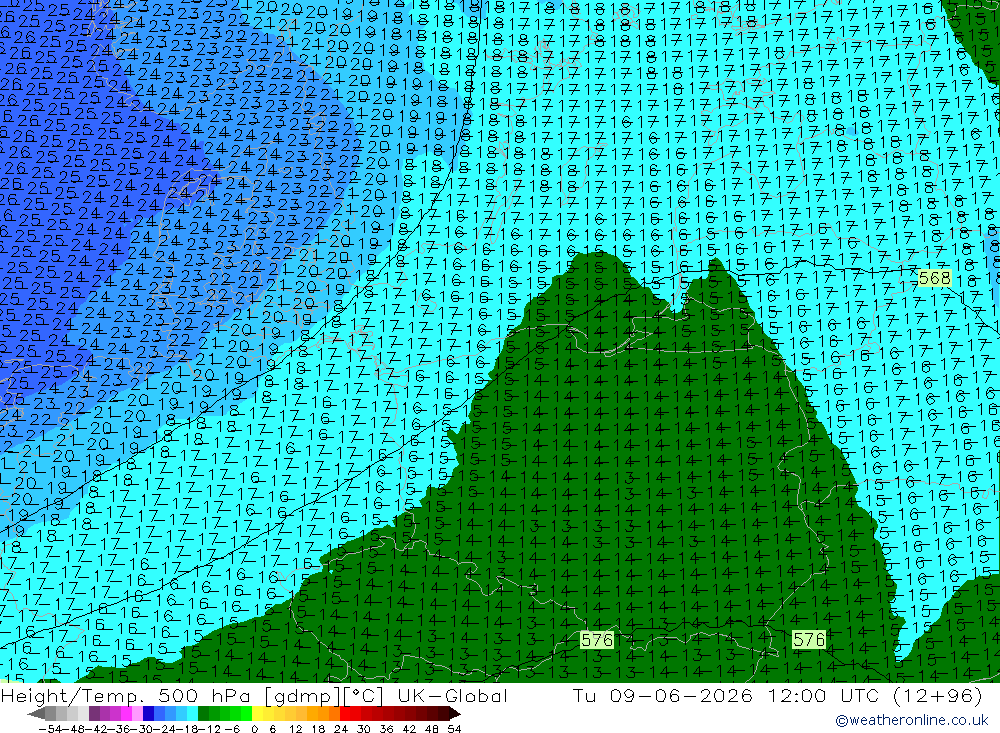The image size is (1000, 733).
Task: Pick the yellow legend swatch at 0
Action: (x=257, y=714)
